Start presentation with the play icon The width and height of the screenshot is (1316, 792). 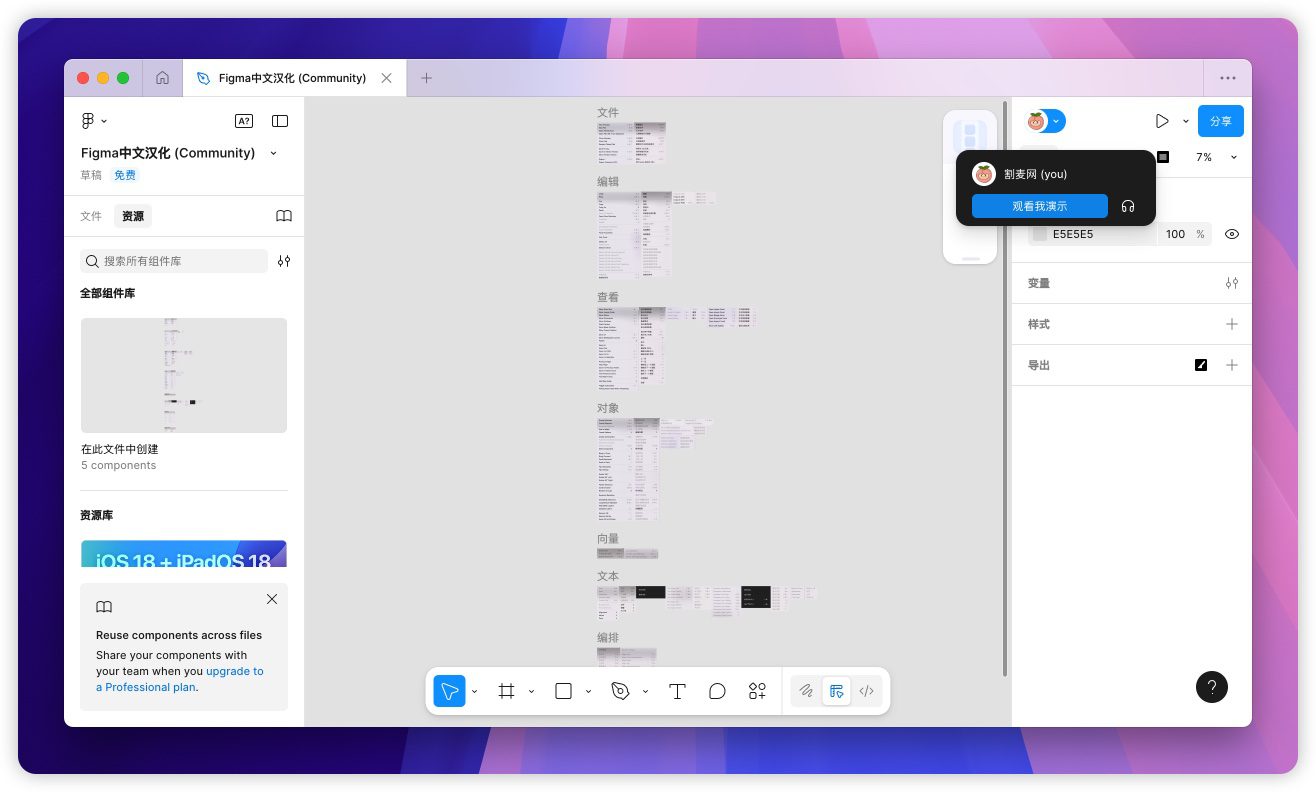pyautogui.click(x=1162, y=121)
